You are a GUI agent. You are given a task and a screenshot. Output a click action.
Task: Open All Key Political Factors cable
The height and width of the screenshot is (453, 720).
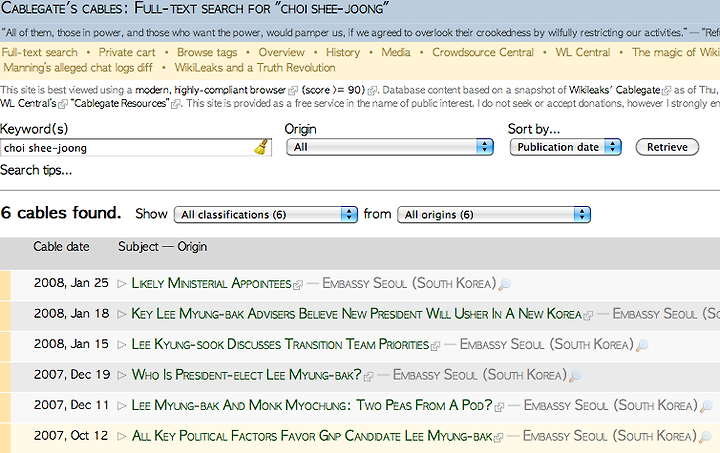tap(312, 436)
